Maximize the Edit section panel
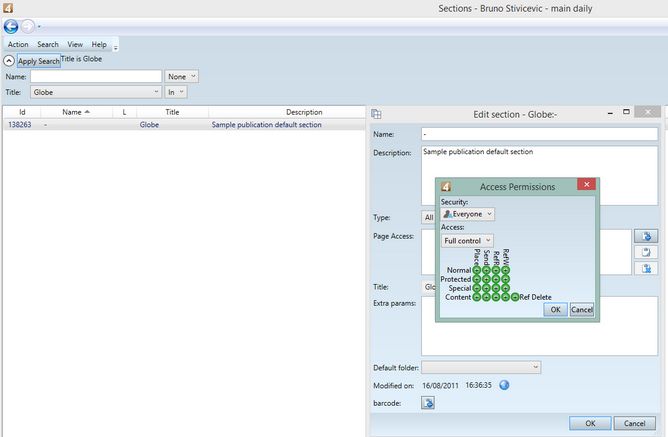668x437 pixels. point(626,112)
